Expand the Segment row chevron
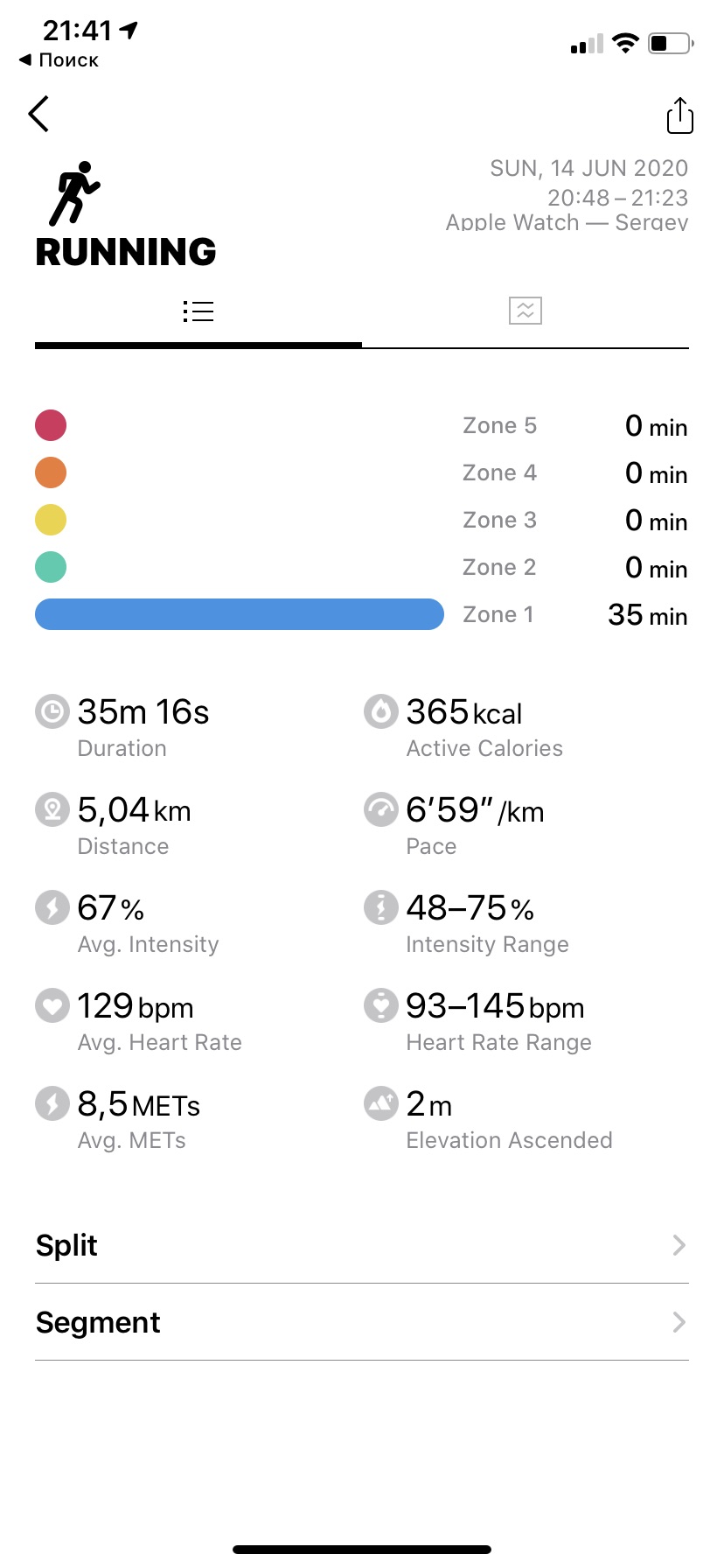This screenshot has height=1568, width=724. tap(679, 1322)
